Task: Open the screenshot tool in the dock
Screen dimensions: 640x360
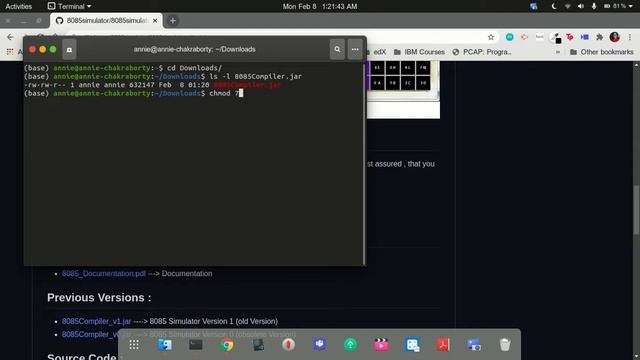Action: (474, 345)
